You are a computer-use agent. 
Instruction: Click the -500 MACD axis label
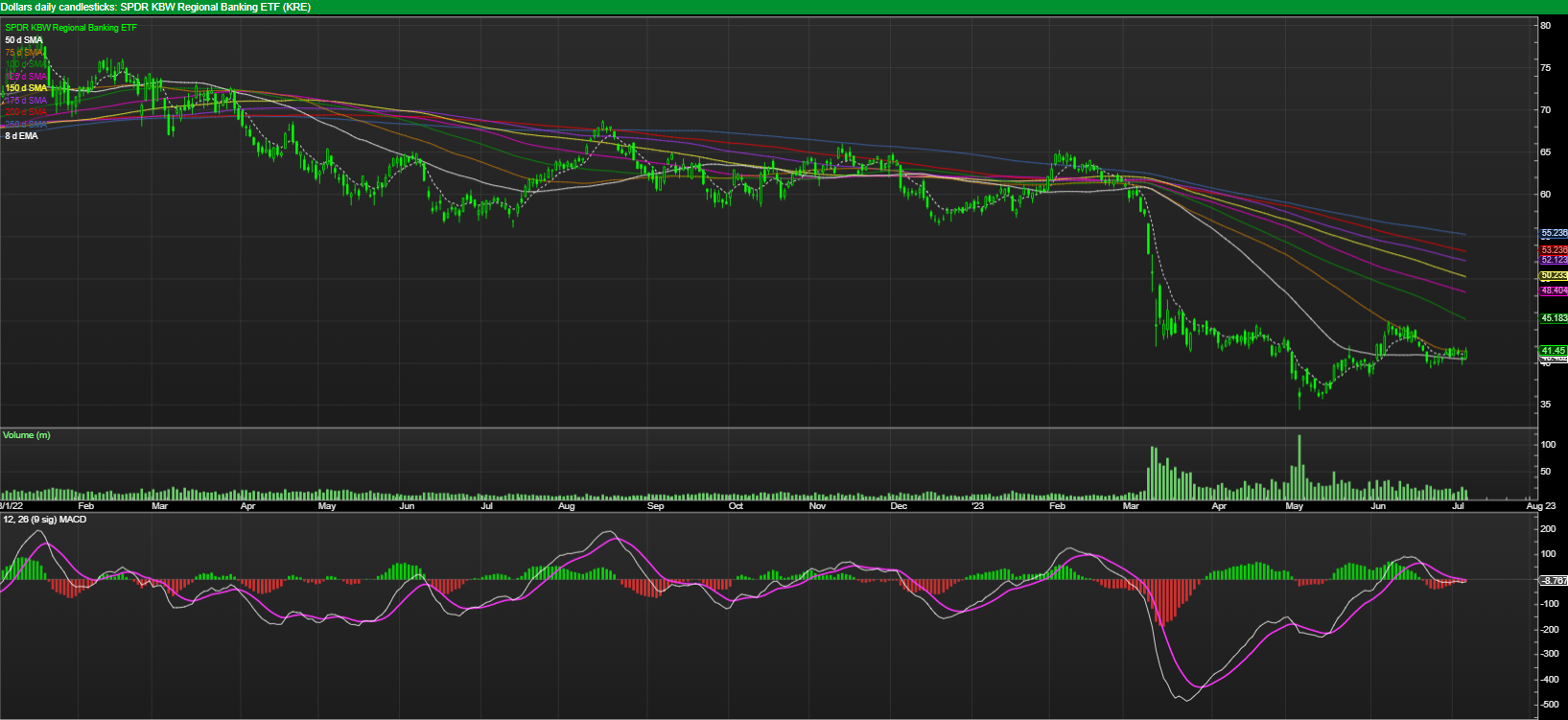pos(1548,704)
